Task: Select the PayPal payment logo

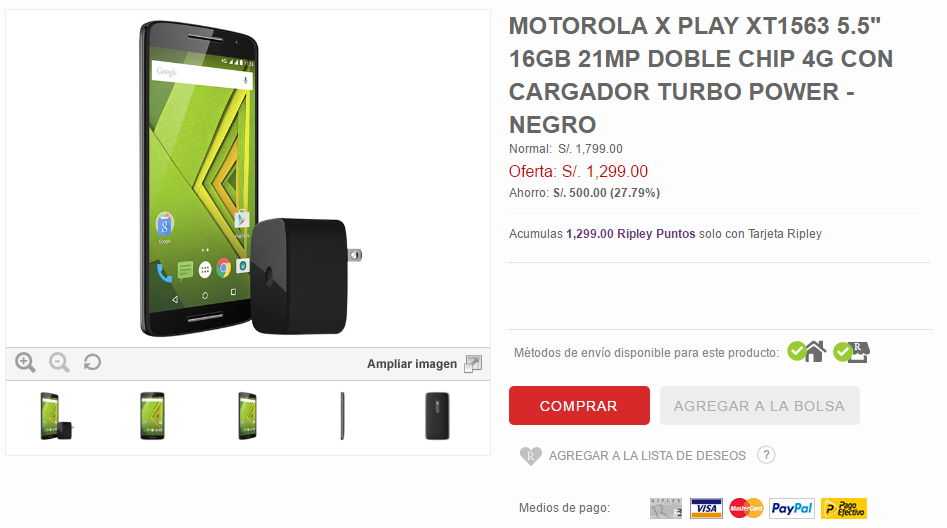Action: 792,509
